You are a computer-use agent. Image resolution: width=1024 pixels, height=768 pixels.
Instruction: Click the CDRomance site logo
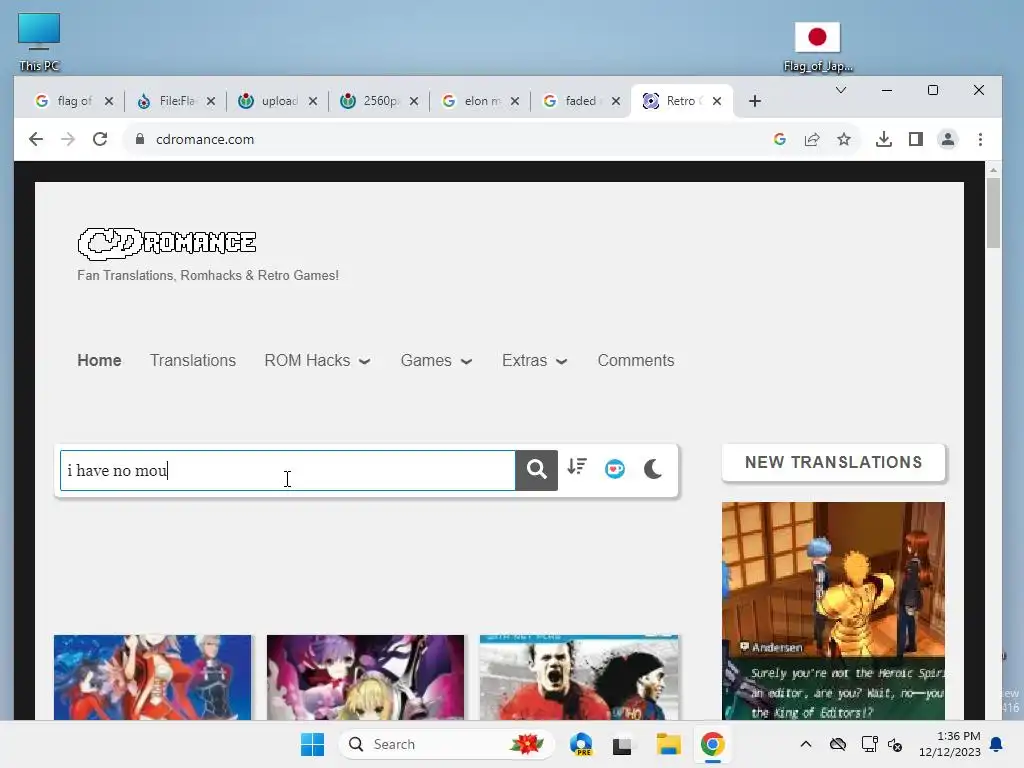(167, 243)
